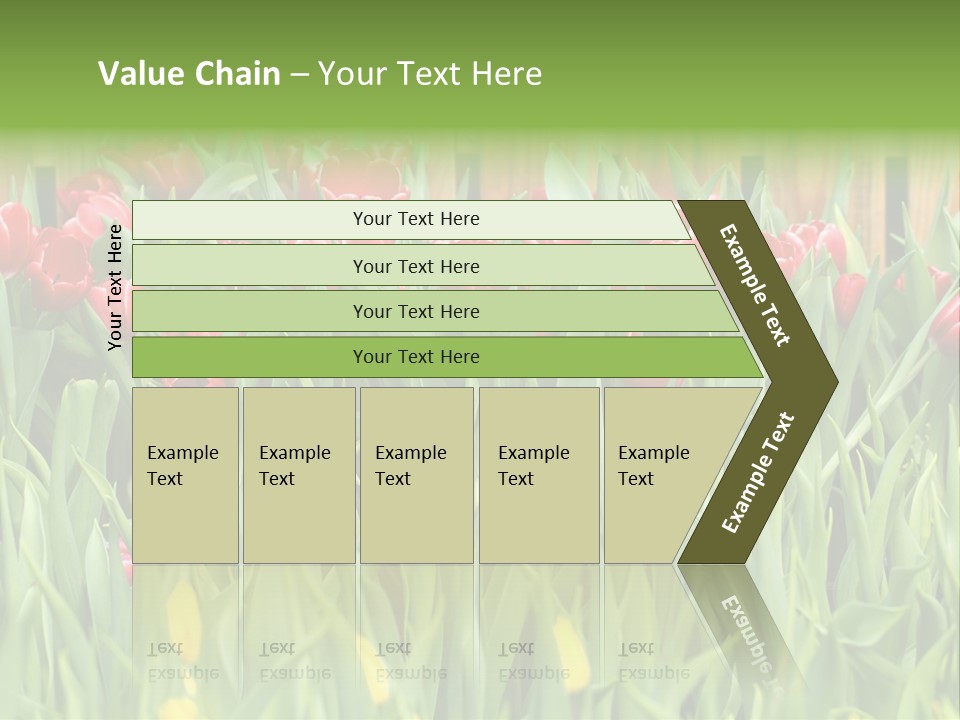Select the fourth 'Example Text' box
The height and width of the screenshot is (720, 960).
[x=538, y=475]
